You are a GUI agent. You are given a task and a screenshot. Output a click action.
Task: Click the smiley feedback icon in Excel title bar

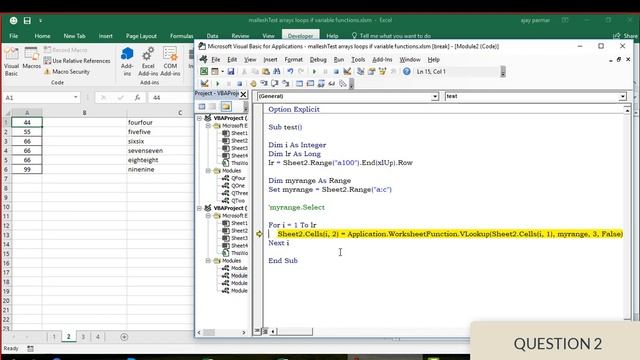point(13,20)
